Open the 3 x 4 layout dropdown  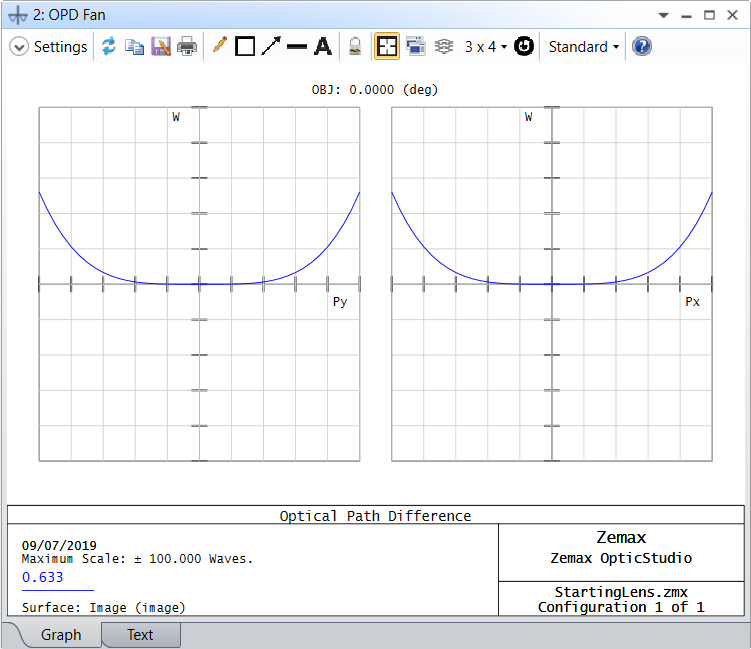coord(486,47)
